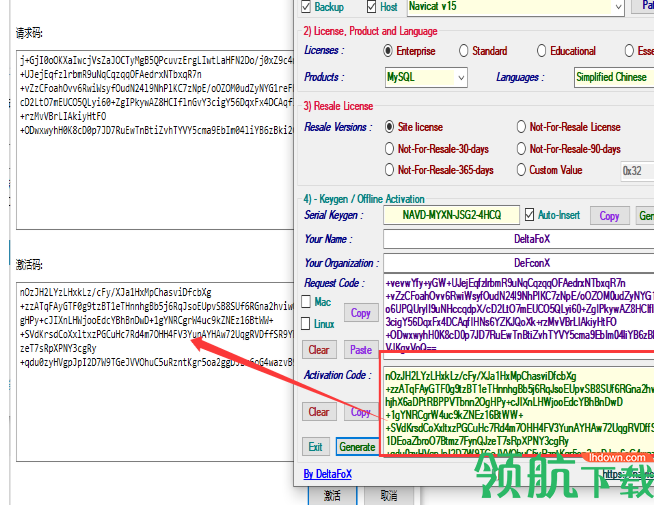Toggle the Linux checkbox
Image resolution: width=654 pixels, height=505 pixels.
pyautogui.click(x=306, y=324)
